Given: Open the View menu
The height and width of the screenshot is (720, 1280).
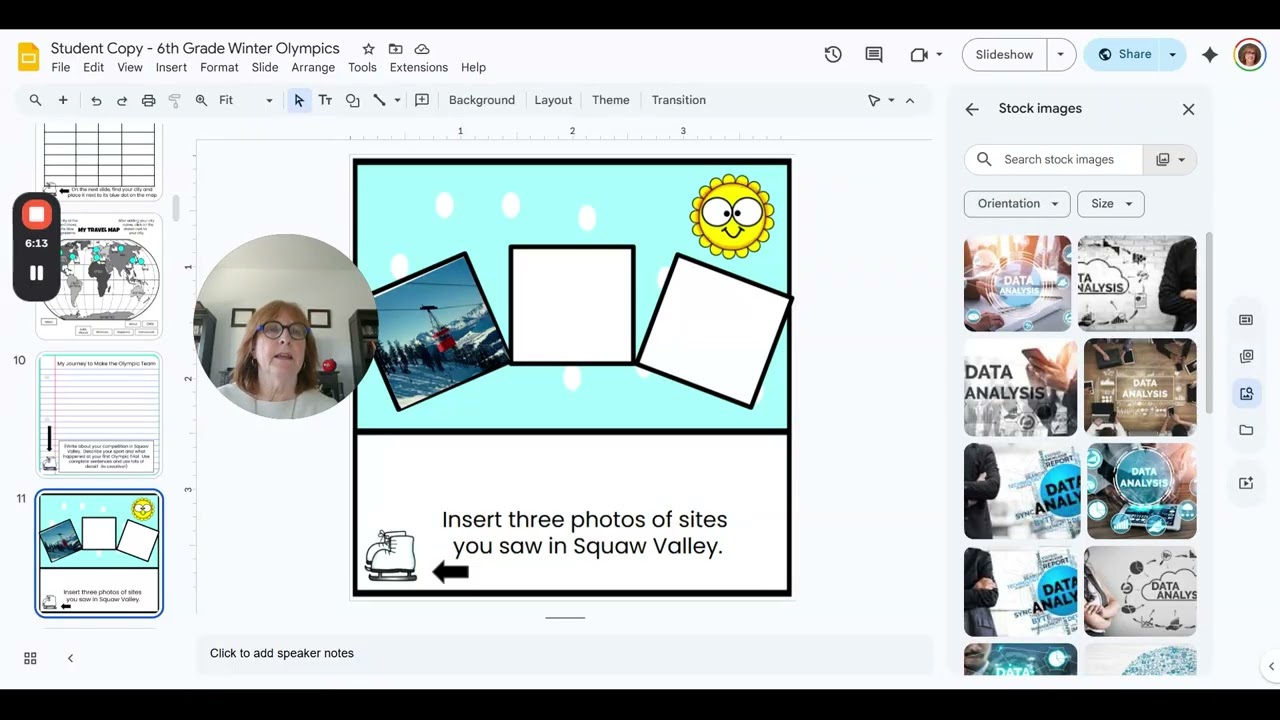Looking at the screenshot, I should coord(130,68).
